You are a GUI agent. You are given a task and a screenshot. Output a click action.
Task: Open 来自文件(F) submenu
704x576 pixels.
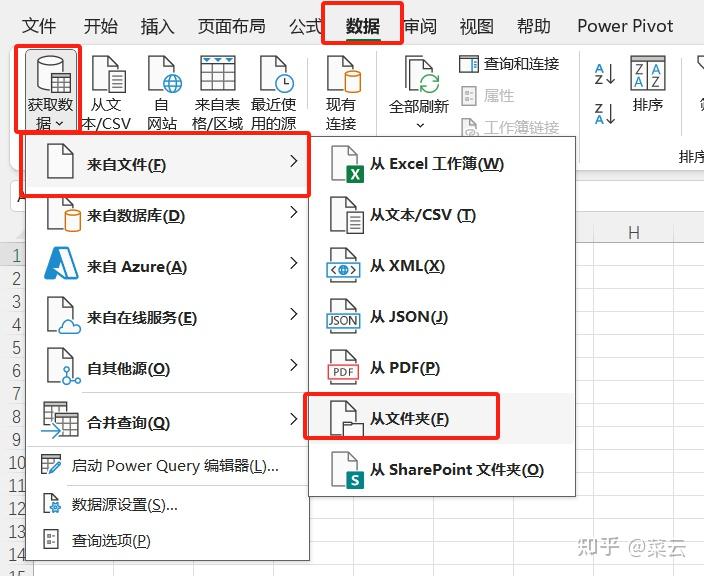click(167, 164)
